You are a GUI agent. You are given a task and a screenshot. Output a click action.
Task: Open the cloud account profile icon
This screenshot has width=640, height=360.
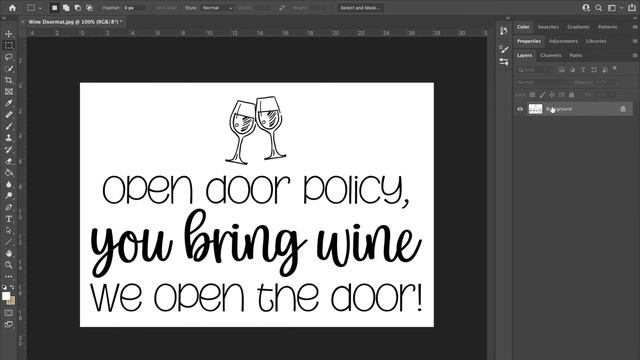[x=586, y=8]
